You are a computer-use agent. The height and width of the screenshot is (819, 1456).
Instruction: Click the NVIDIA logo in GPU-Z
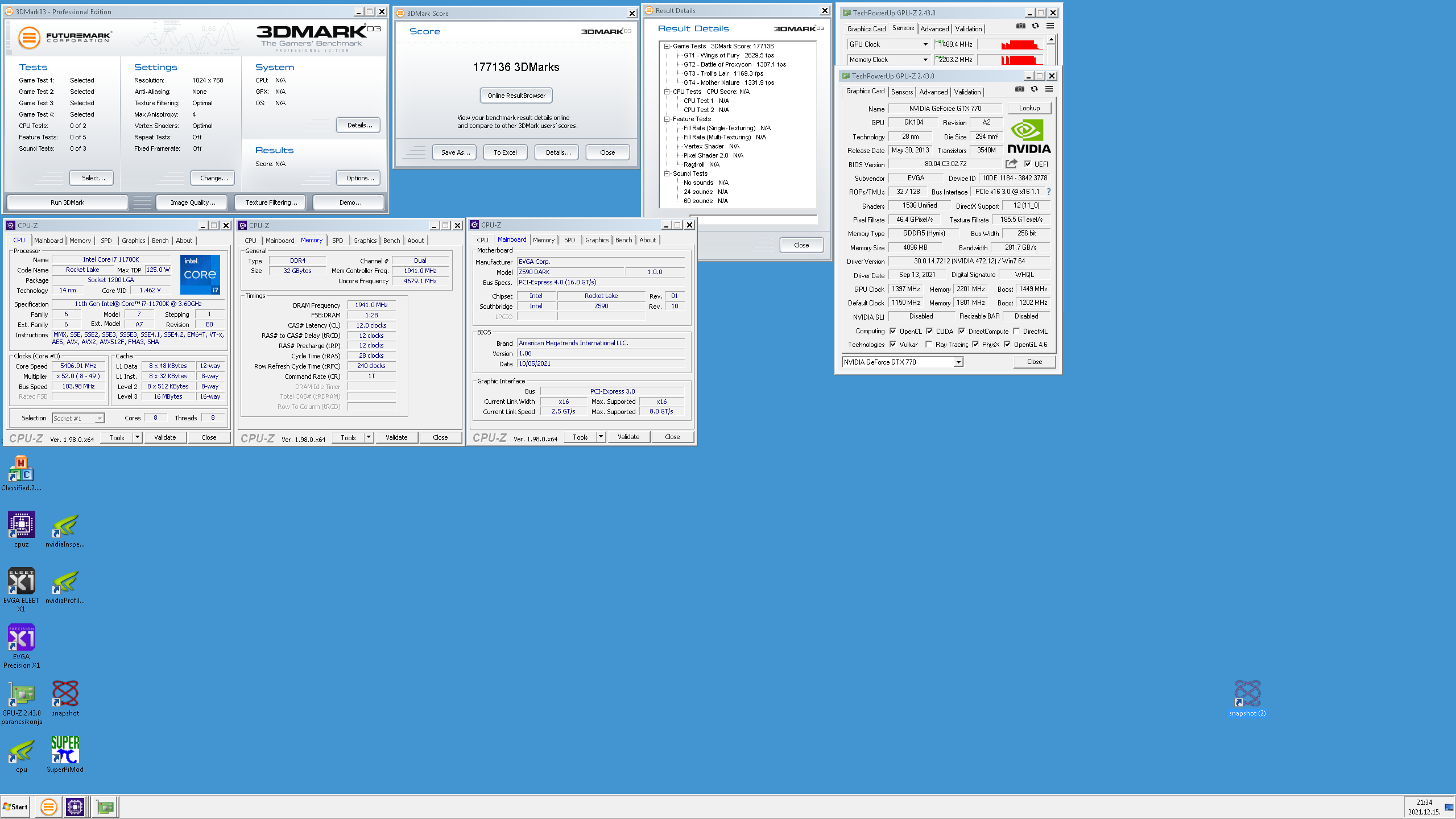tap(1029, 136)
